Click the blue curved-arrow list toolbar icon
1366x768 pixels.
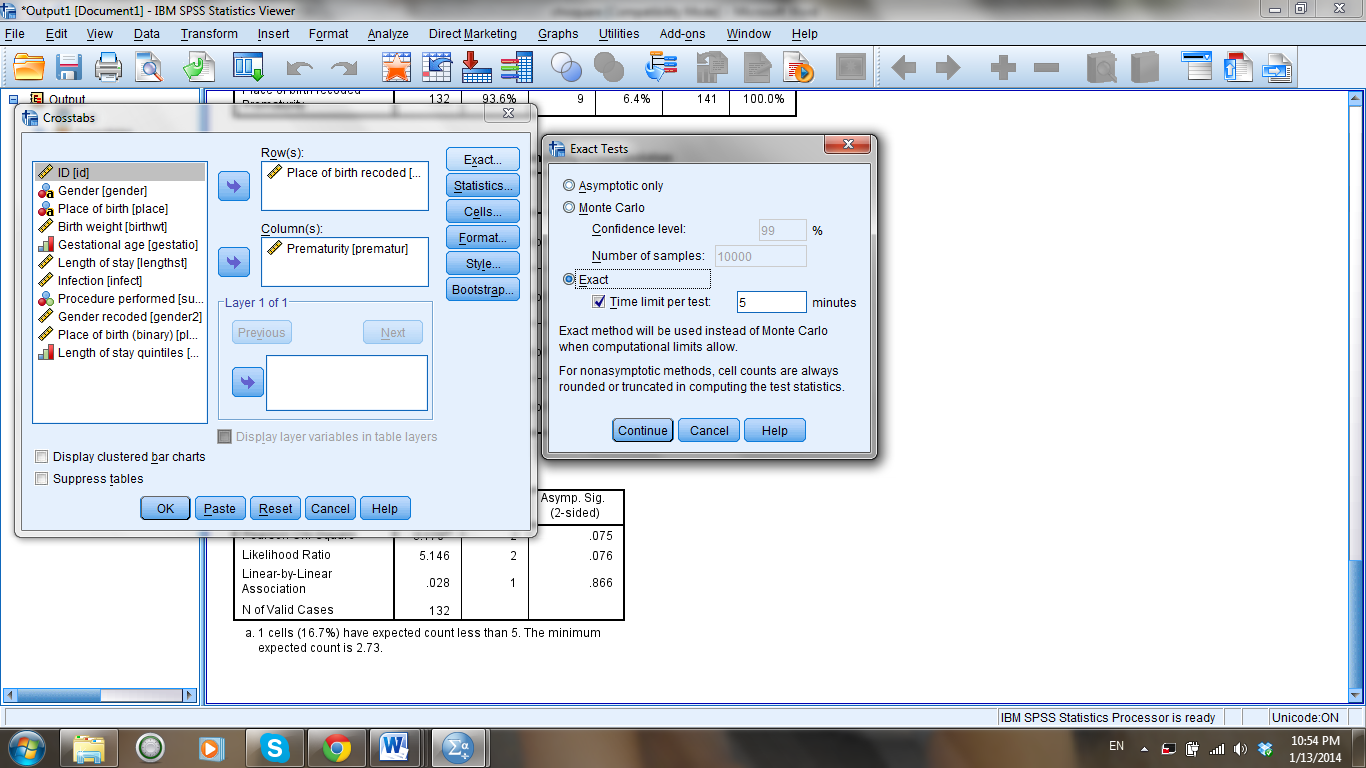click(x=661, y=67)
